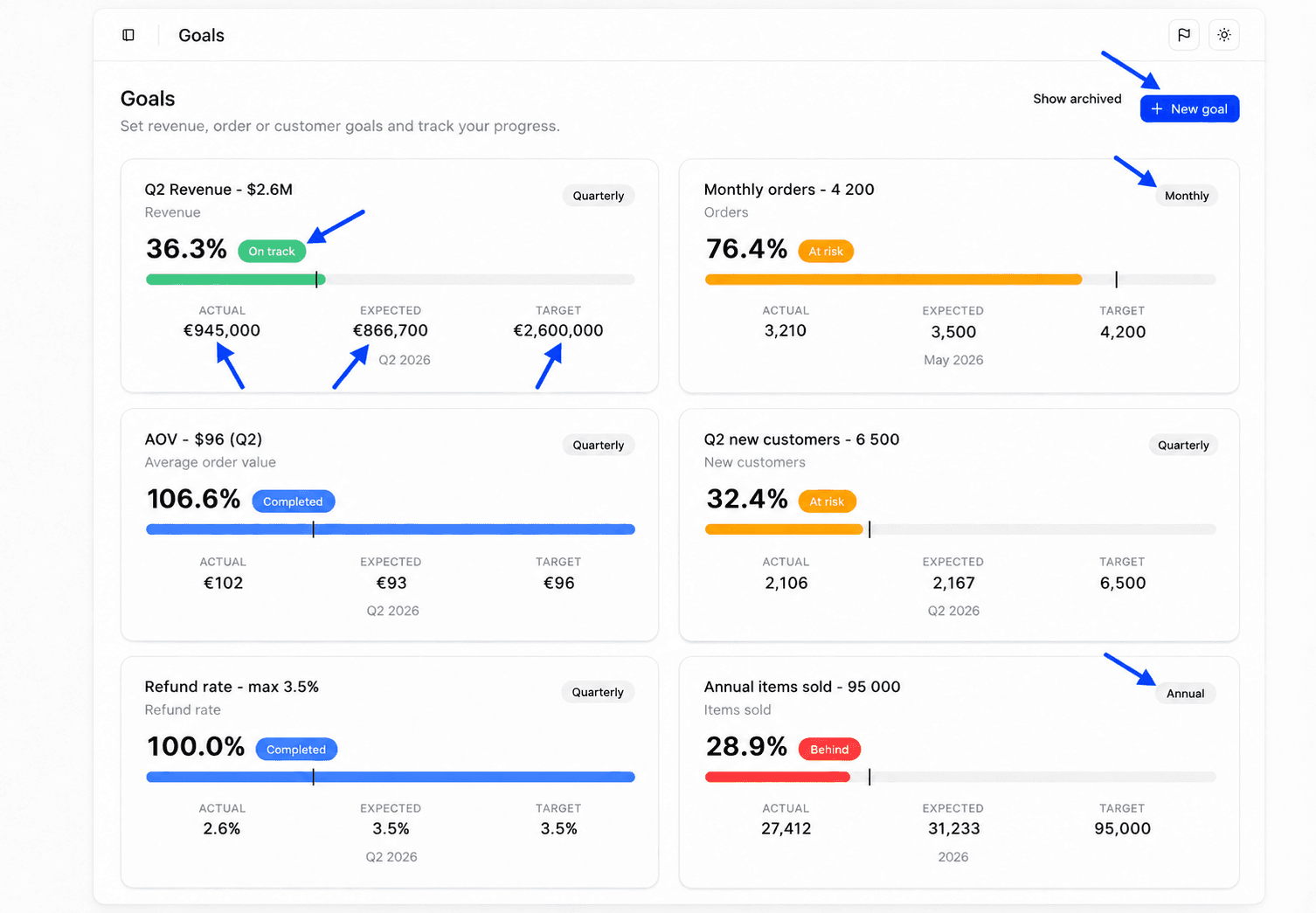Click target value €2,600,000
1316x913 pixels.
click(558, 330)
